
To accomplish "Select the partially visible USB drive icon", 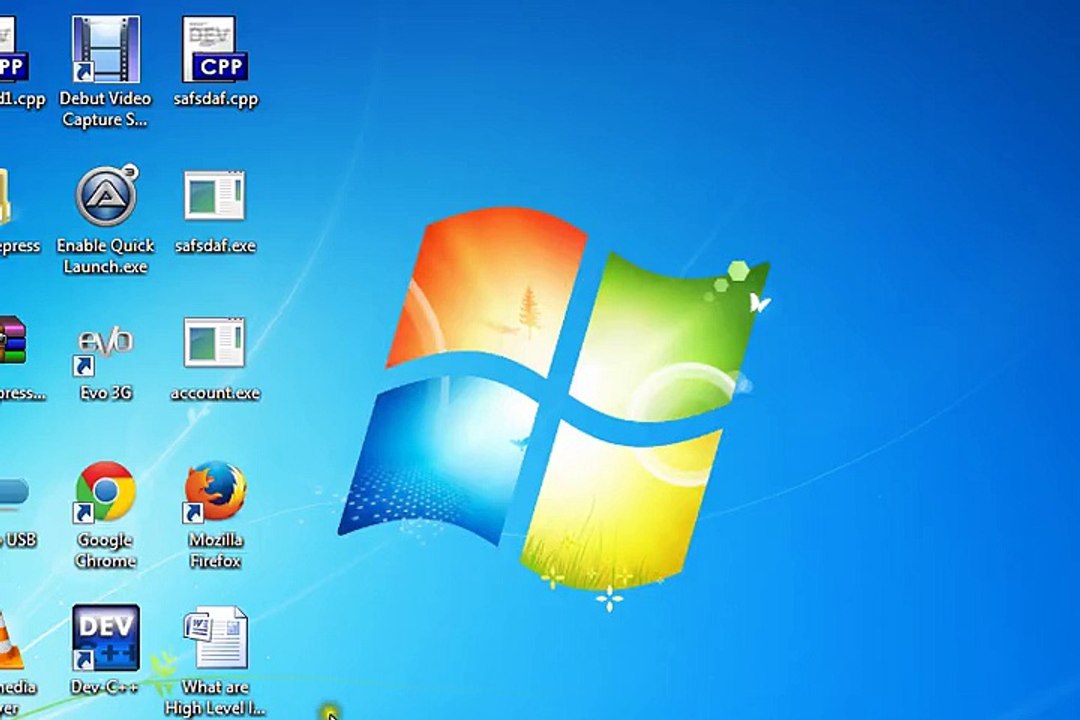I will (x=12, y=492).
